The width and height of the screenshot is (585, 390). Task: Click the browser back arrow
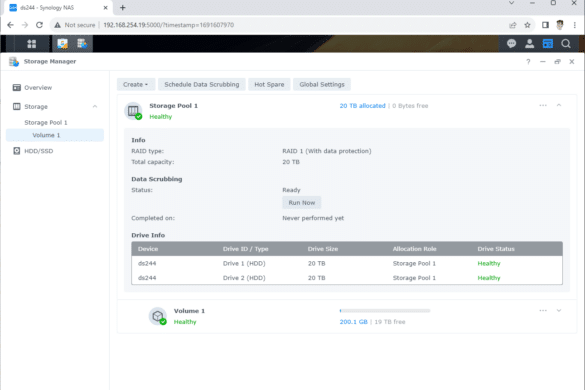(x=10, y=25)
